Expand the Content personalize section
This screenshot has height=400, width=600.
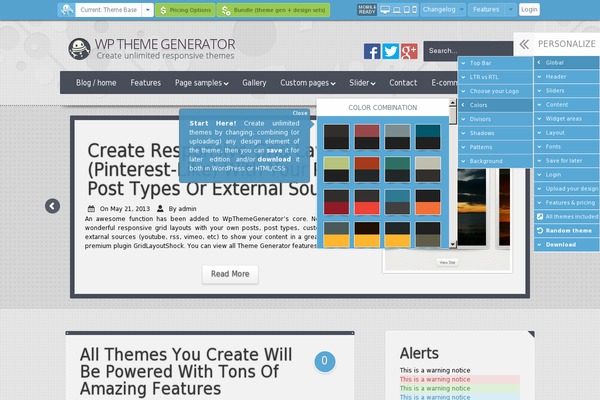point(567,104)
